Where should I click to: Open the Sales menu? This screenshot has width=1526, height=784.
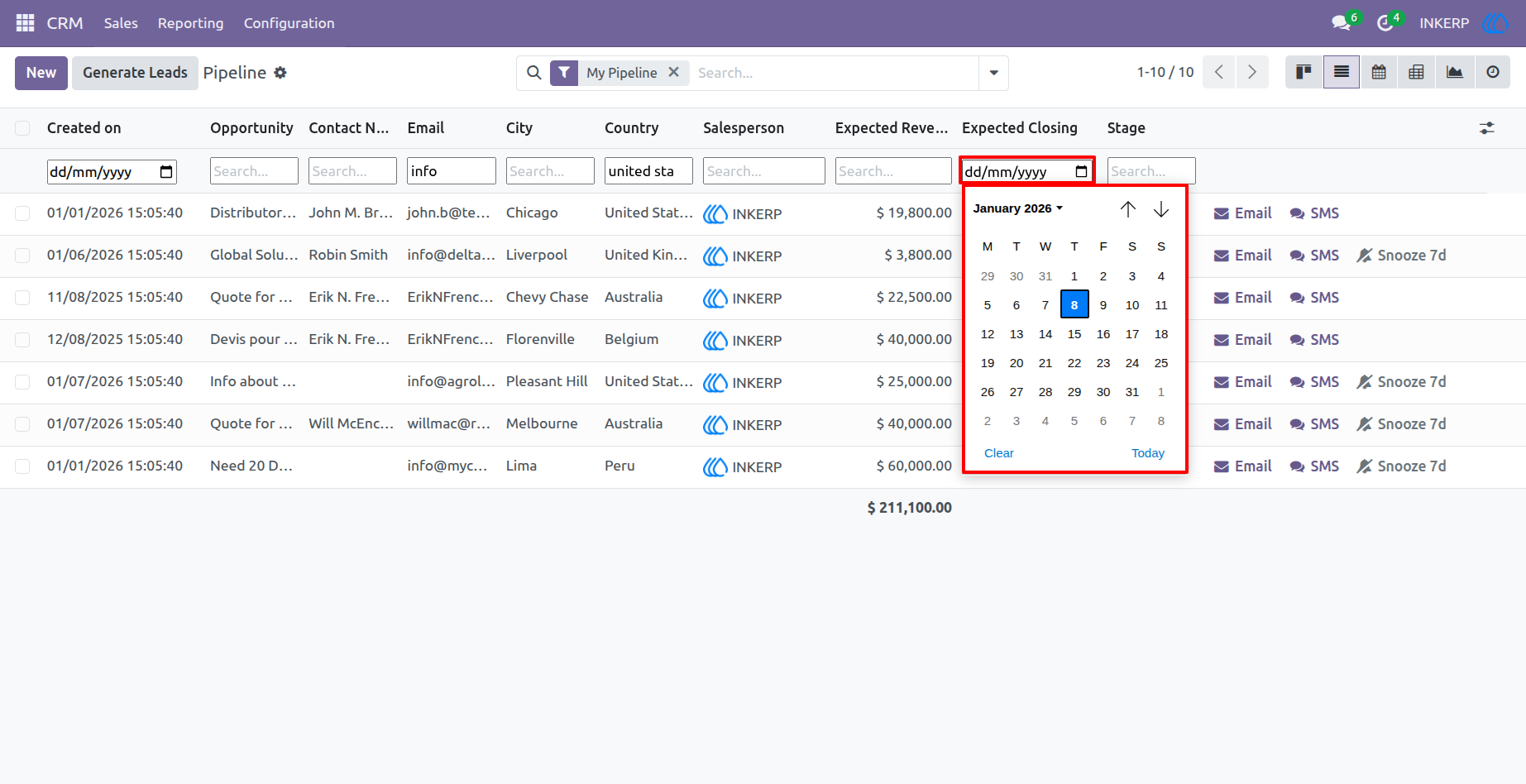(x=121, y=23)
